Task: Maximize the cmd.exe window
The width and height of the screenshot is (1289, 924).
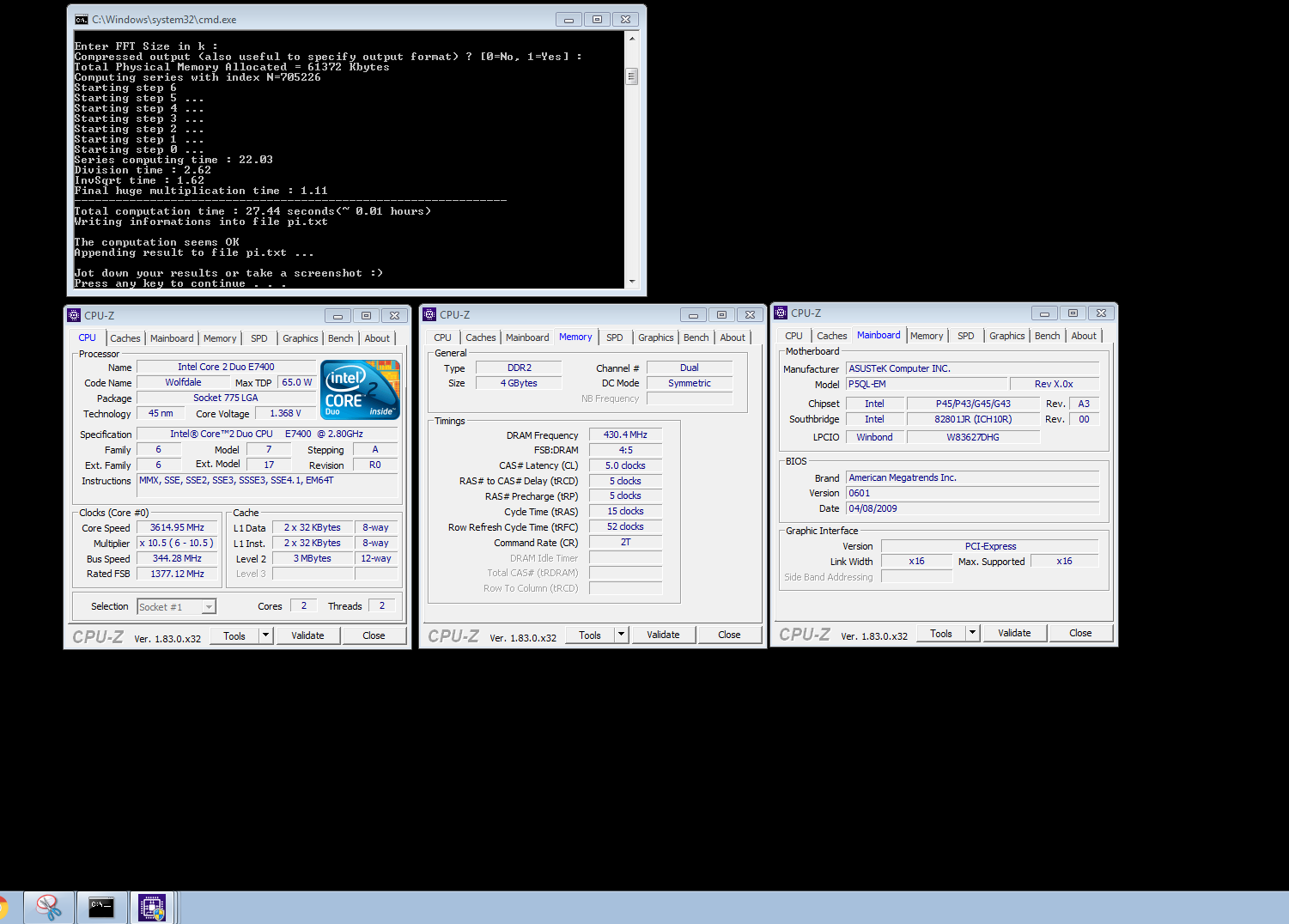Action: coord(597,19)
